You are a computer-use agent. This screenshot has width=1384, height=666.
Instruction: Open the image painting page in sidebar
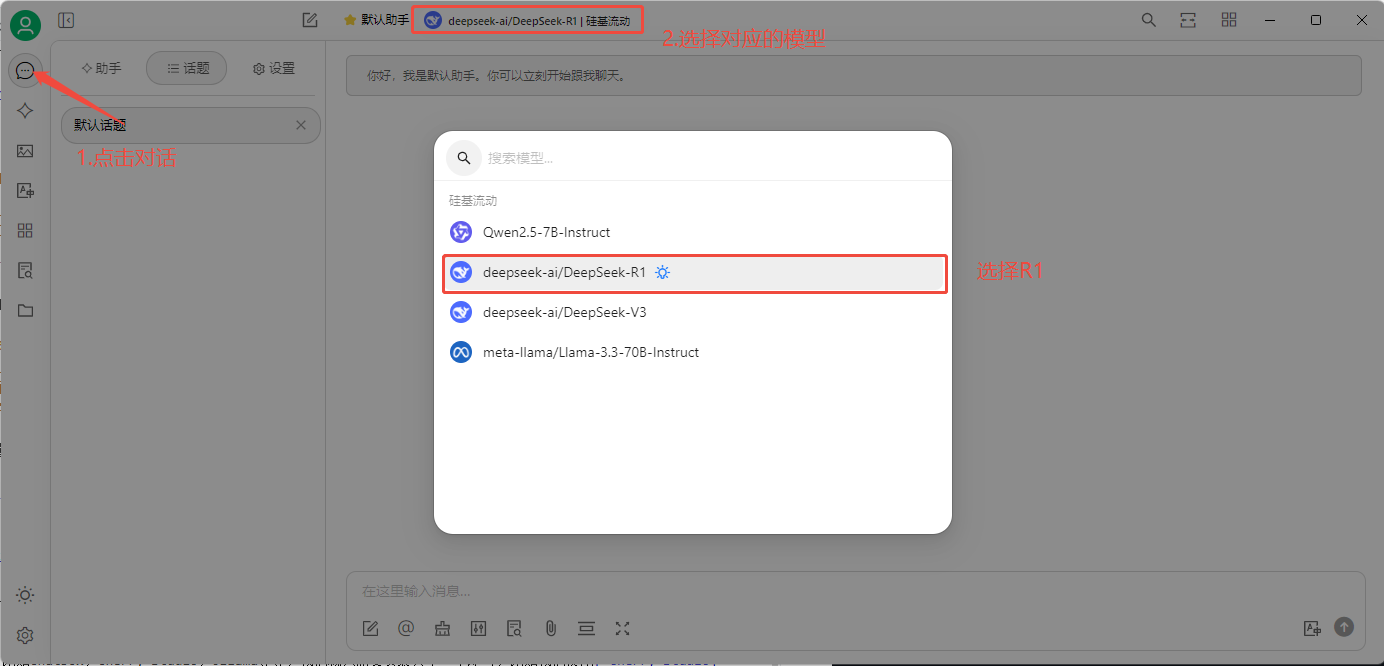26,151
